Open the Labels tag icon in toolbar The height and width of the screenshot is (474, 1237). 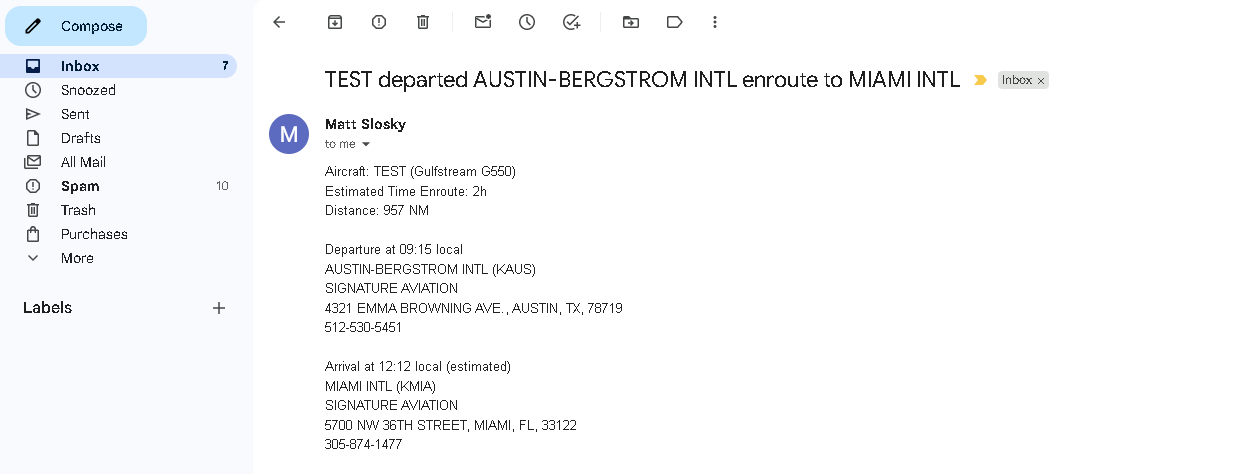coord(675,22)
